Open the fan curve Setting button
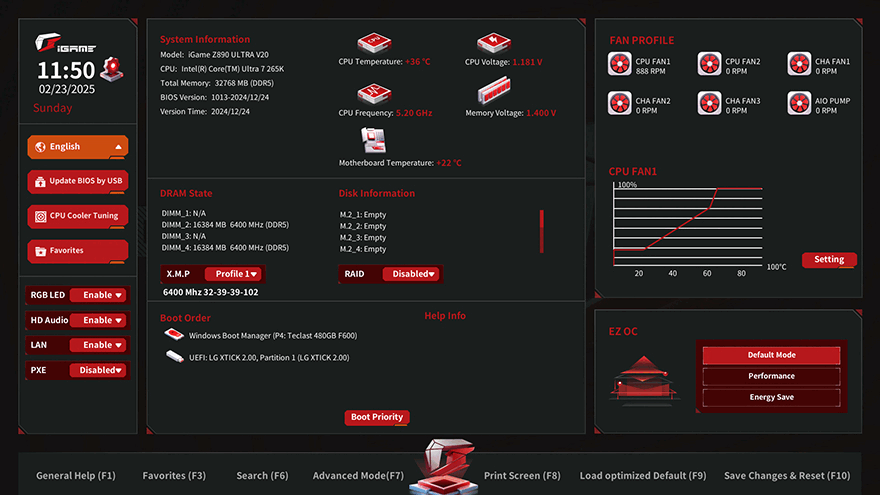880x495 pixels. point(829,259)
